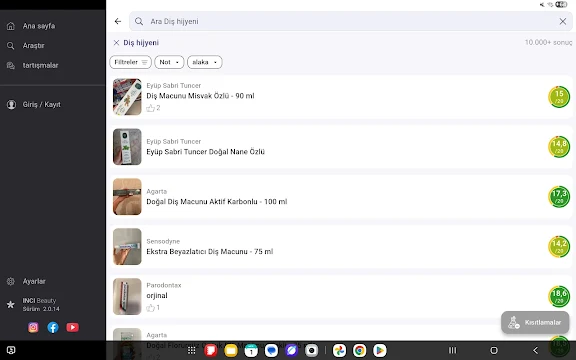Select Eyüp Sabri Tuncer Doğal Nane Özlü

point(205,152)
